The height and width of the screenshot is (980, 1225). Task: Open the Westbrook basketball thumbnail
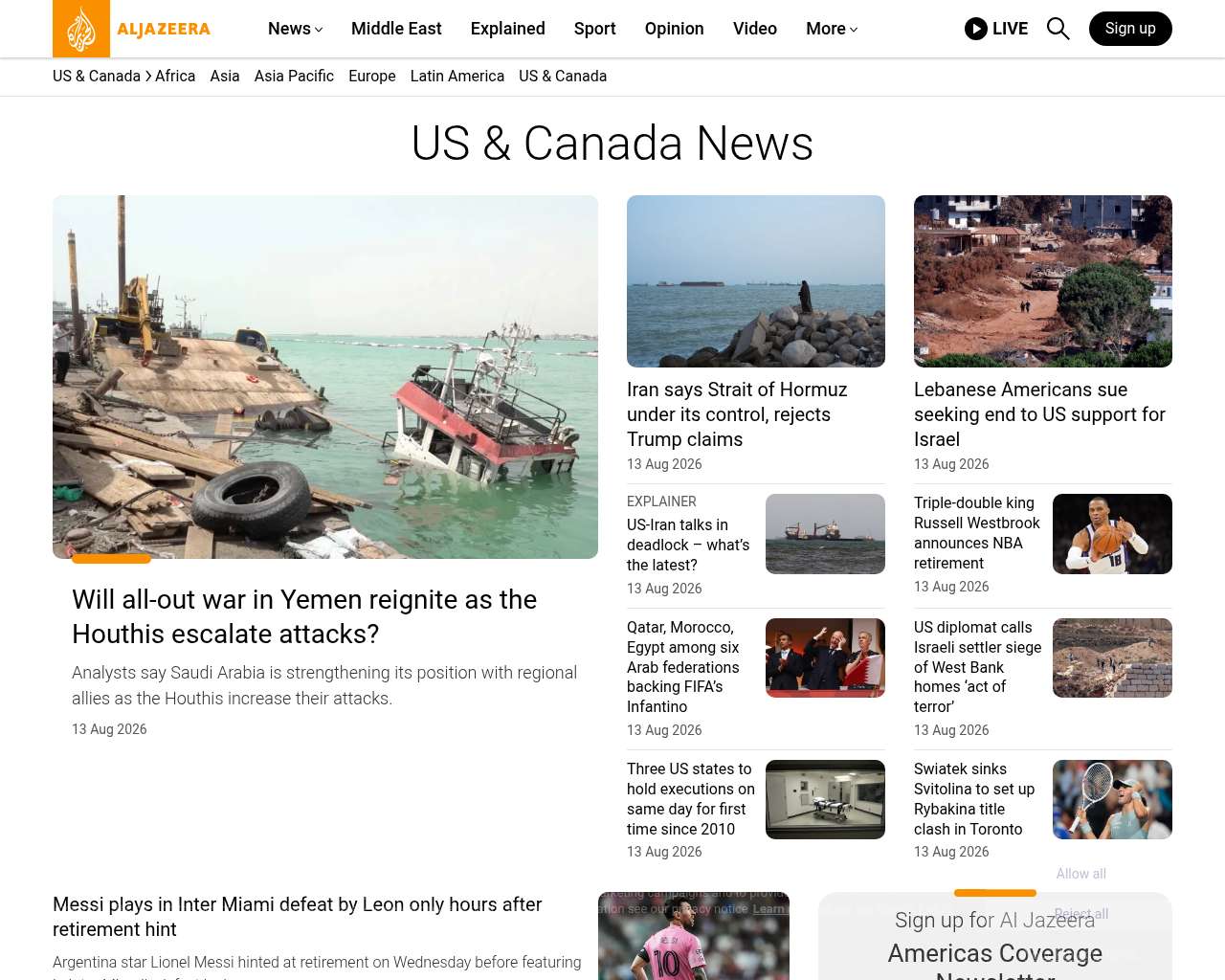(x=1112, y=534)
